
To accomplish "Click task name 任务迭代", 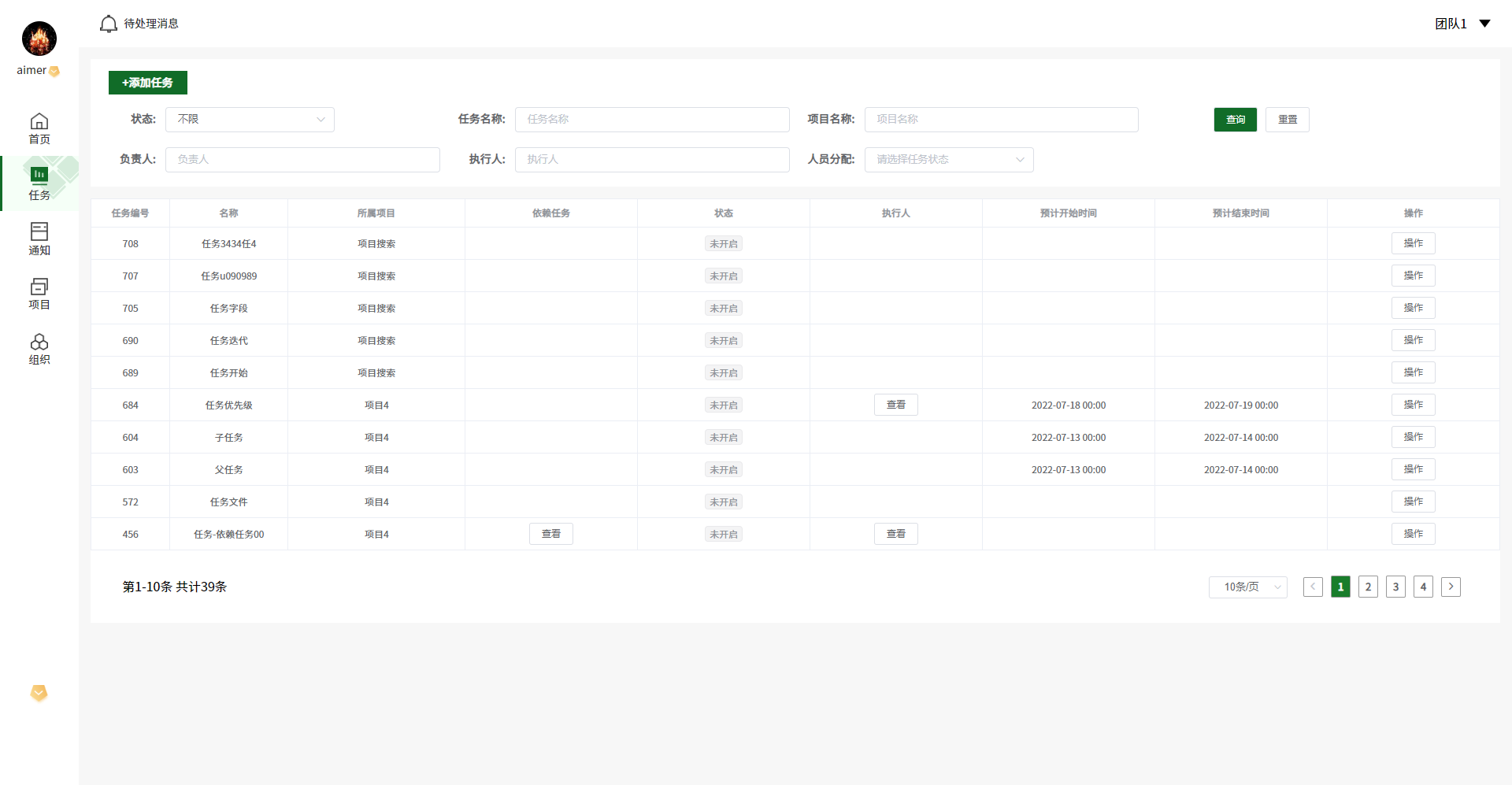I will click(x=229, y=341).
